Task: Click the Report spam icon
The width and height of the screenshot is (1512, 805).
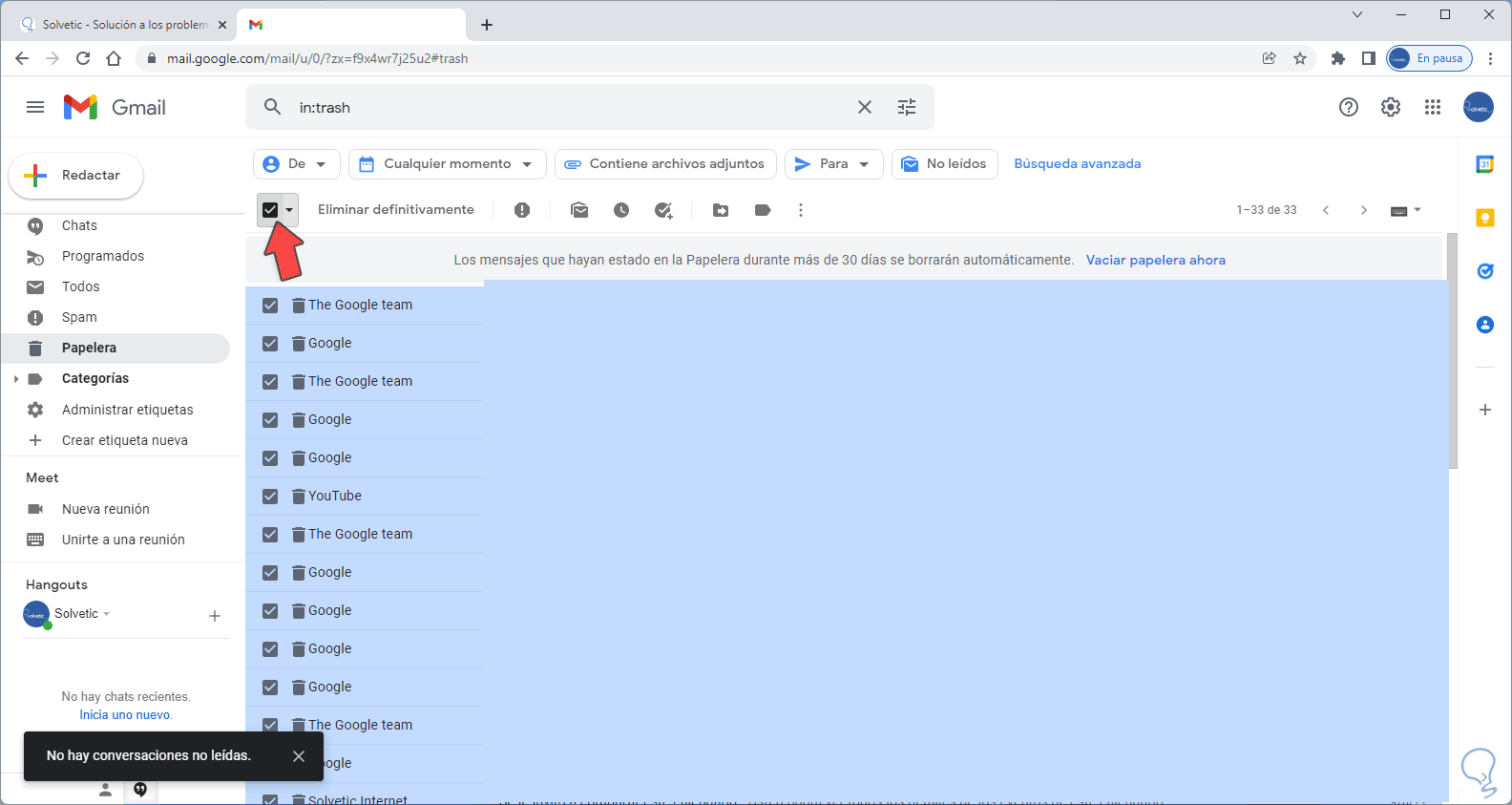Action: (522, 210)
